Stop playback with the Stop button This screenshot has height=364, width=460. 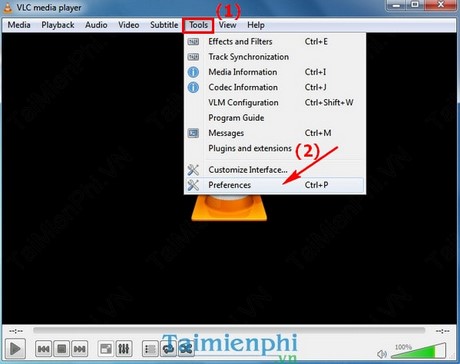61,349
